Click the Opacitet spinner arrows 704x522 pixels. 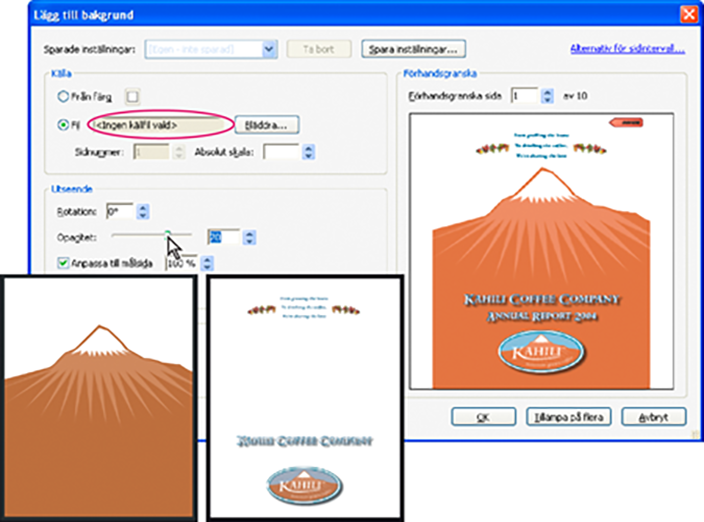coord(250,237)
